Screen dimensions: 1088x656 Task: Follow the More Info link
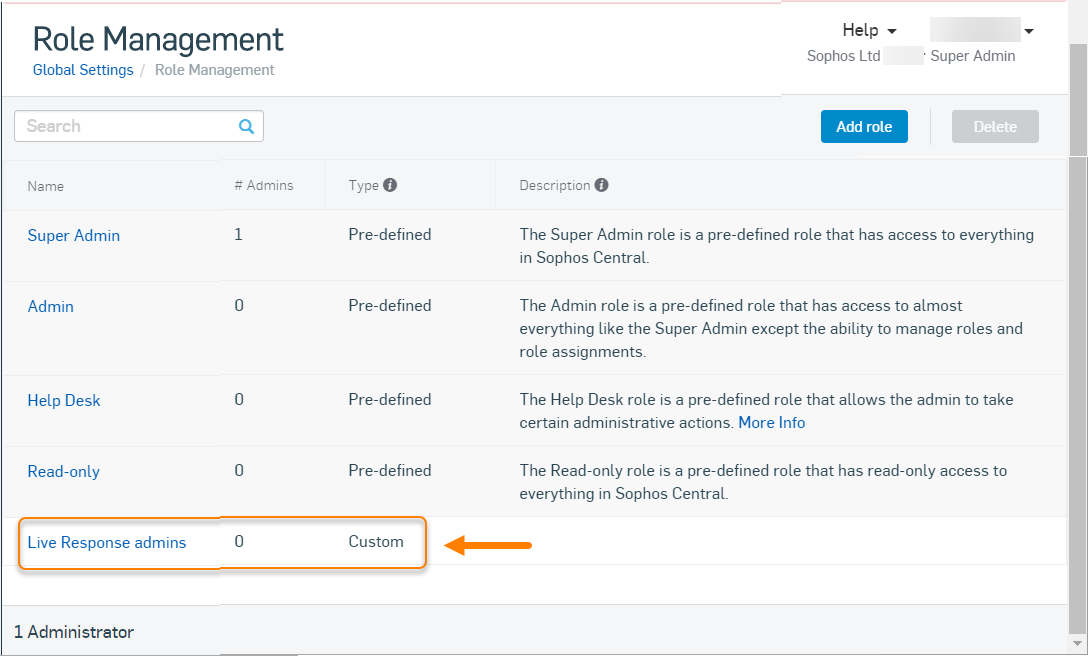coord(771,423)
